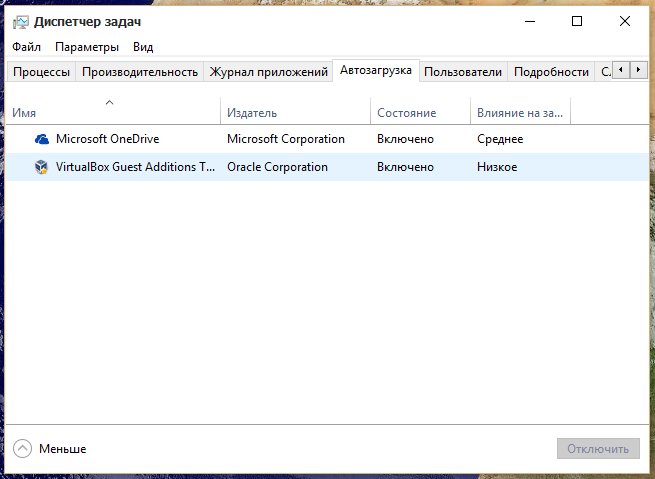655x479 pixels.
Task: Click the VirtualBox Guest Additions cube icon
Action: 41,167
